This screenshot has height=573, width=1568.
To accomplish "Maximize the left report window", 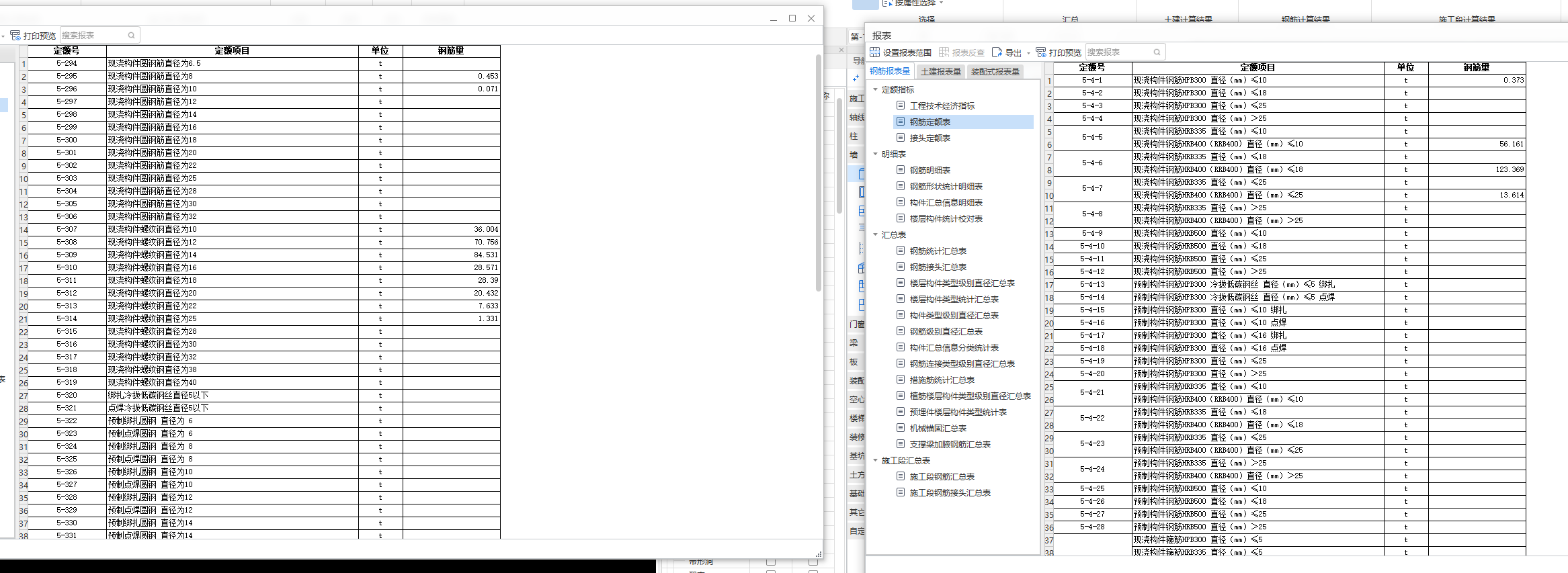I will (x=792, y=18).
